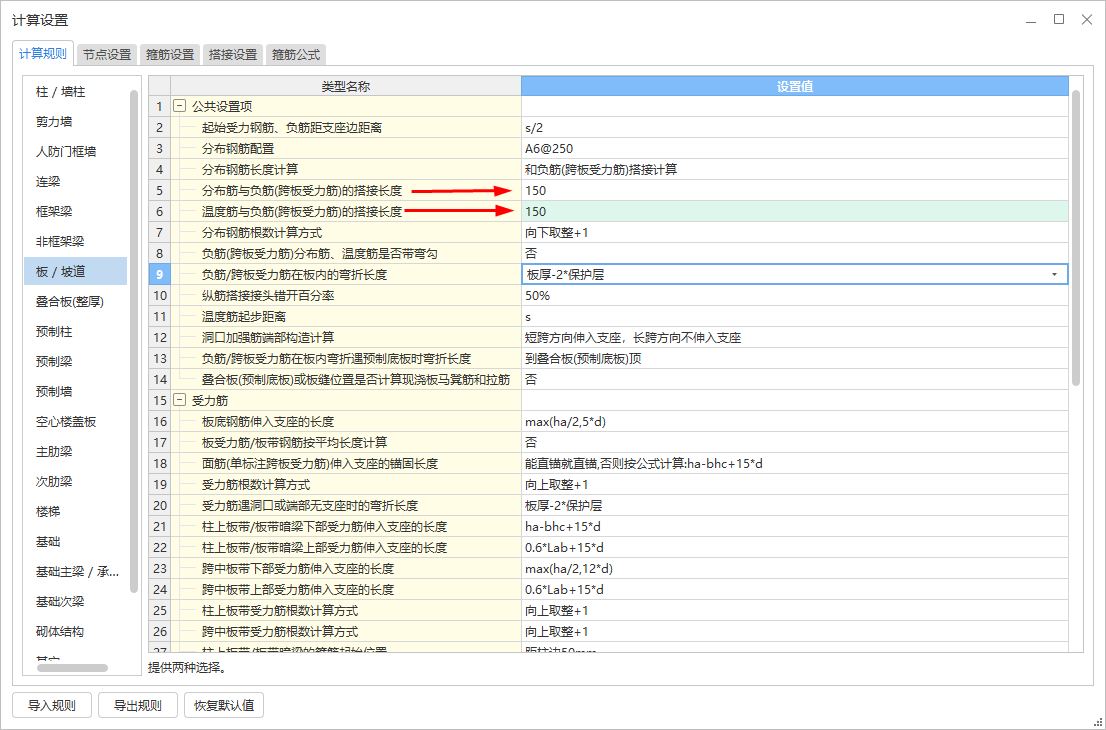Image resolution: width=1106 pixels, height=730 pixels.
Task: Choose 框架梁 from the component list
Action: (54, 212)
